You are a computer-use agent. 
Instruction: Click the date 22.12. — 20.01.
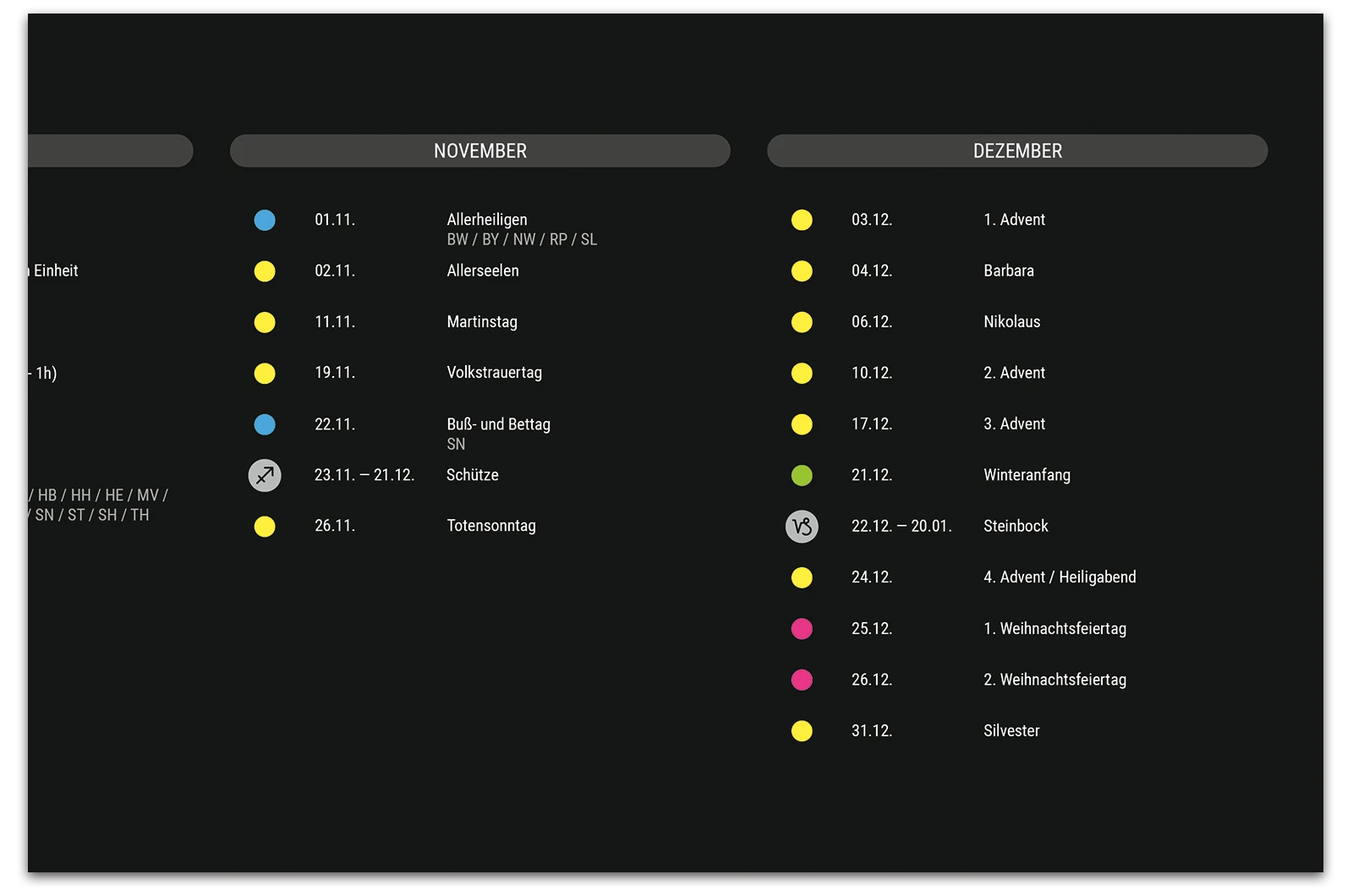click(x=901, y=526)
